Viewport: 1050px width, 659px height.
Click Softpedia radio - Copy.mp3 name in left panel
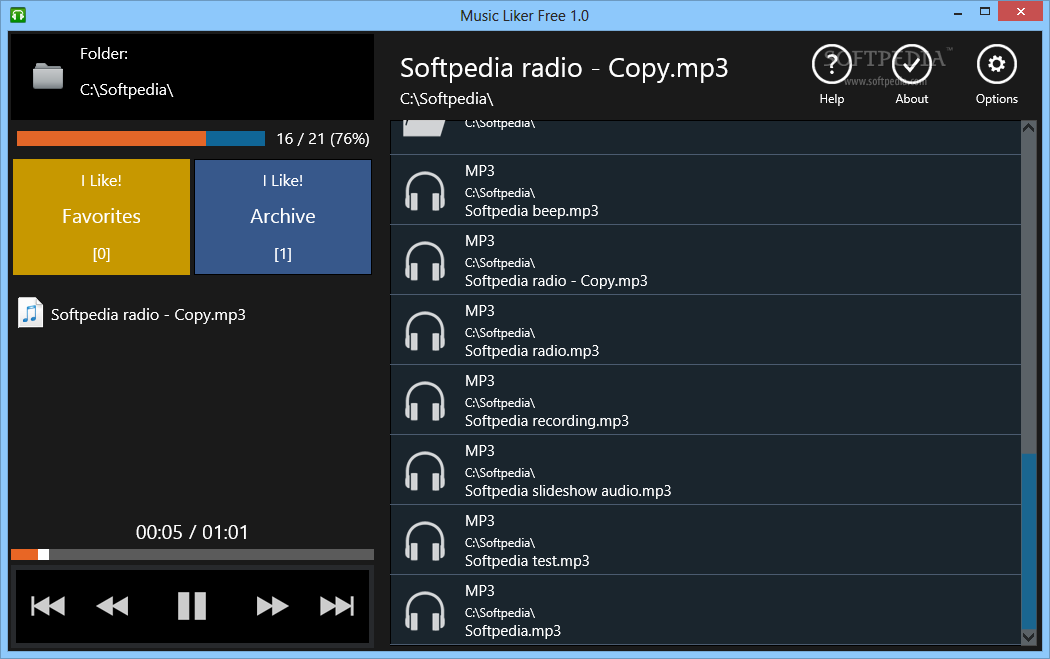pos(148,315)
